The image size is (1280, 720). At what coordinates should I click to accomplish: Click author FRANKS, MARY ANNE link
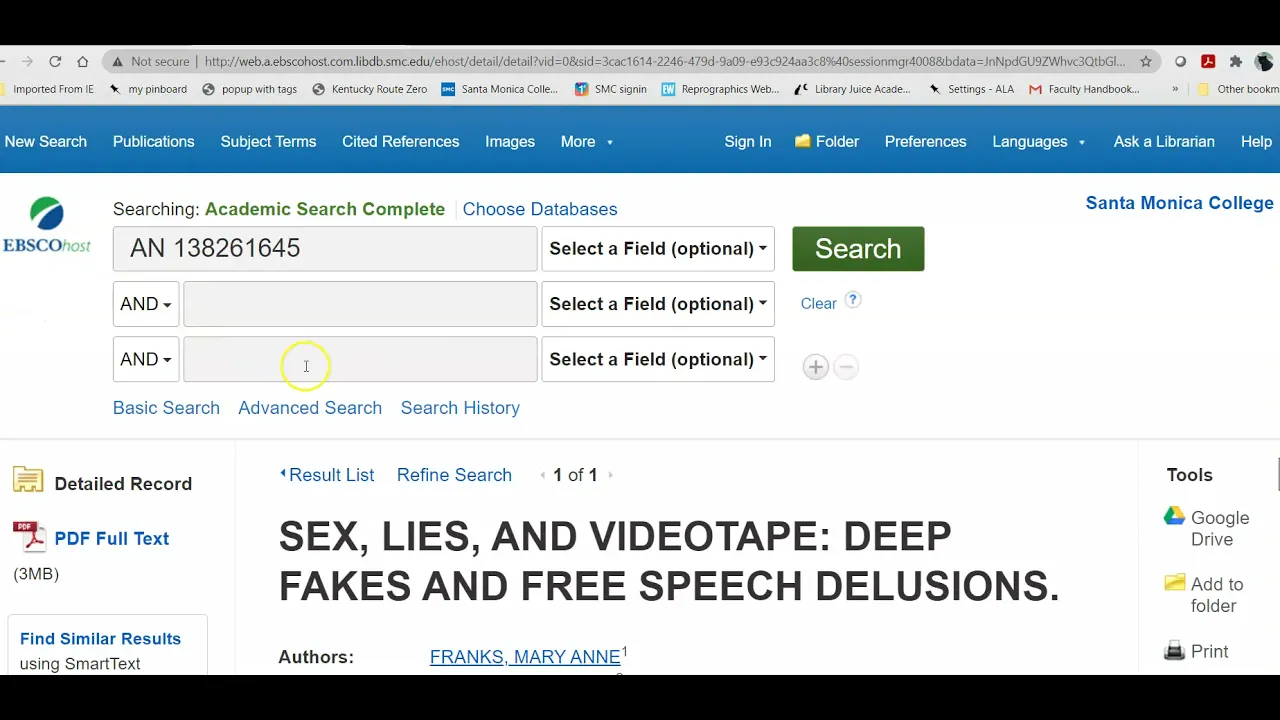(x=525, y=657)
